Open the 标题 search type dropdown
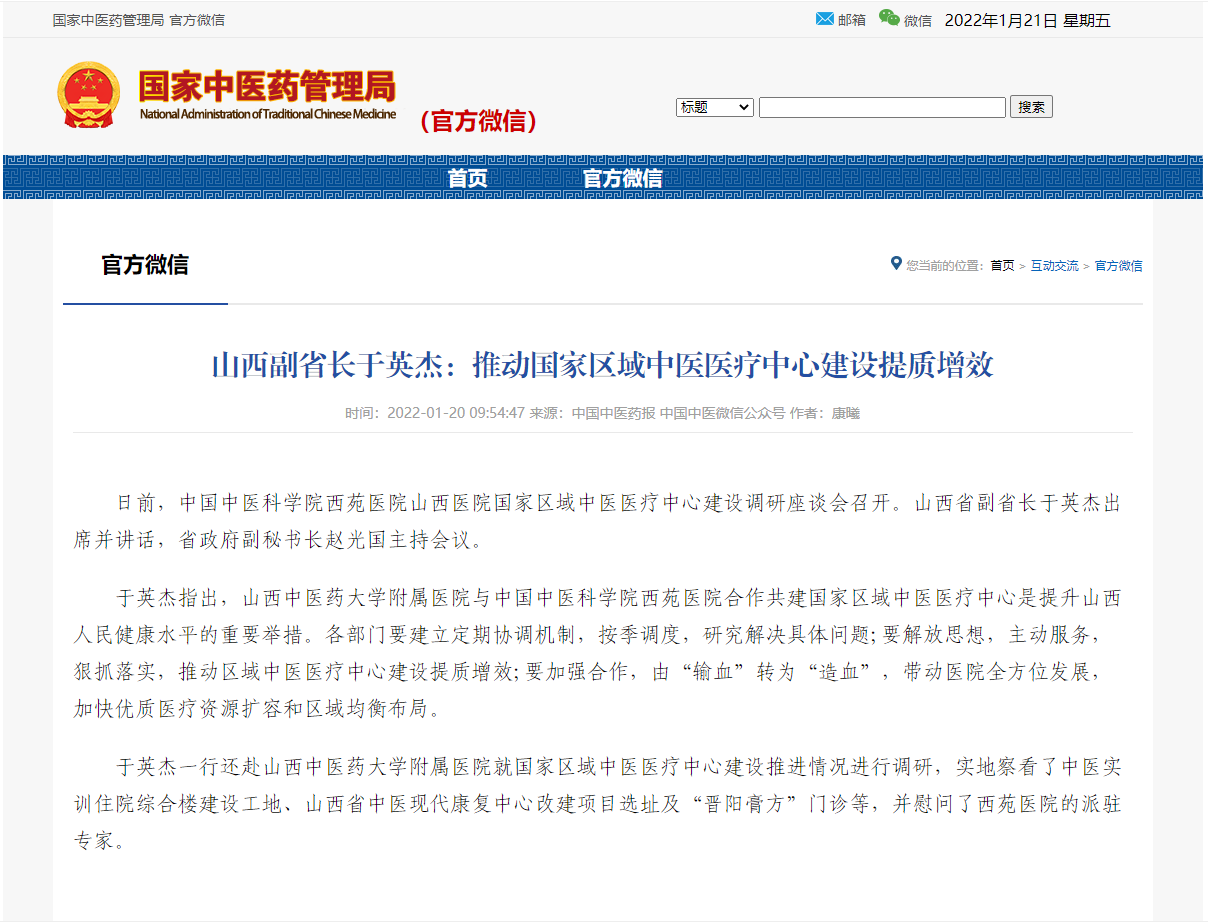Viewport: 1208px width, 923px height. coord(715,107)
